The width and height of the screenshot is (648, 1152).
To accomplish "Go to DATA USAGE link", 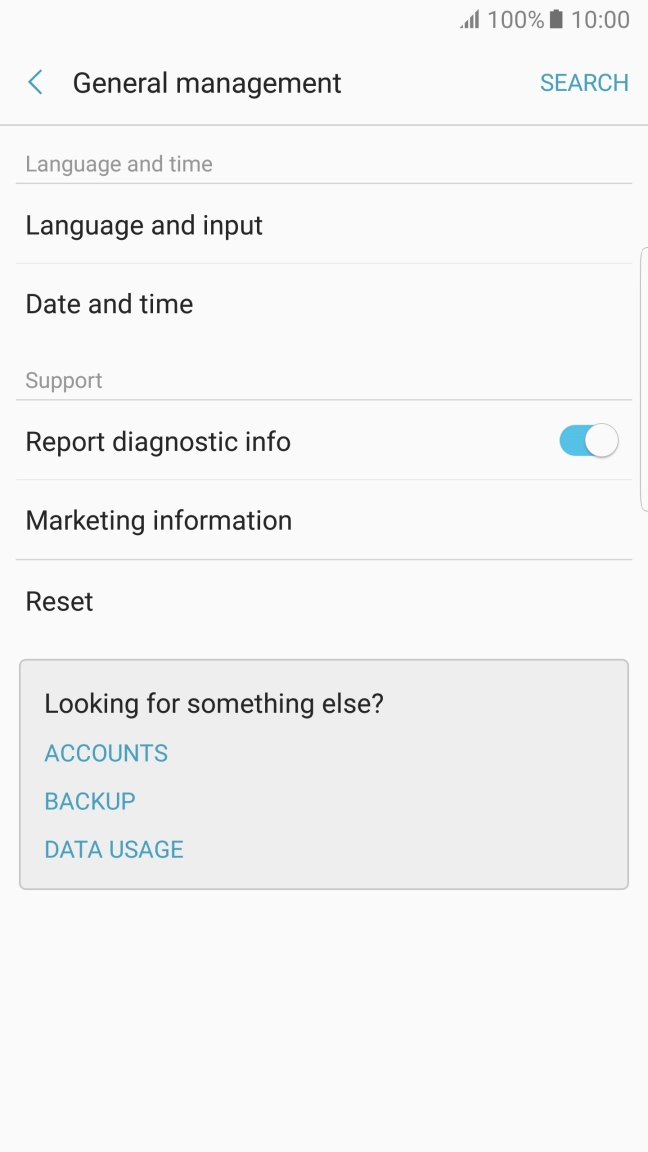I will click(x=114, y=849).
